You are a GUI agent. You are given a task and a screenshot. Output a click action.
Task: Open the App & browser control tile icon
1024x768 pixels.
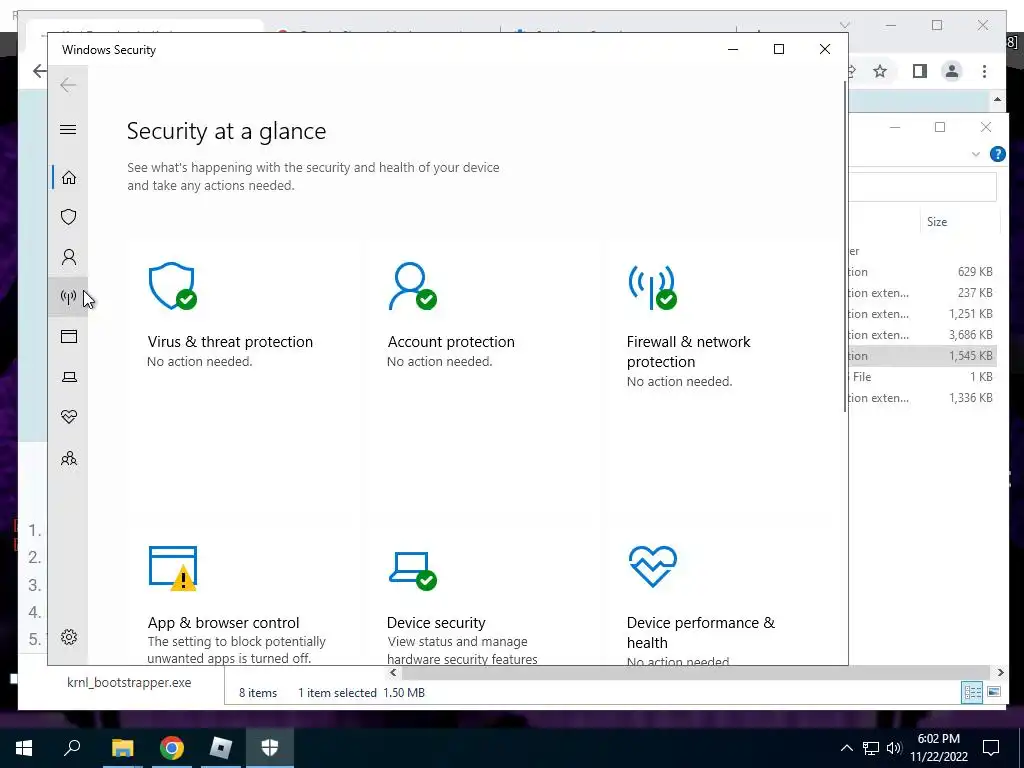tap(172, 568)
